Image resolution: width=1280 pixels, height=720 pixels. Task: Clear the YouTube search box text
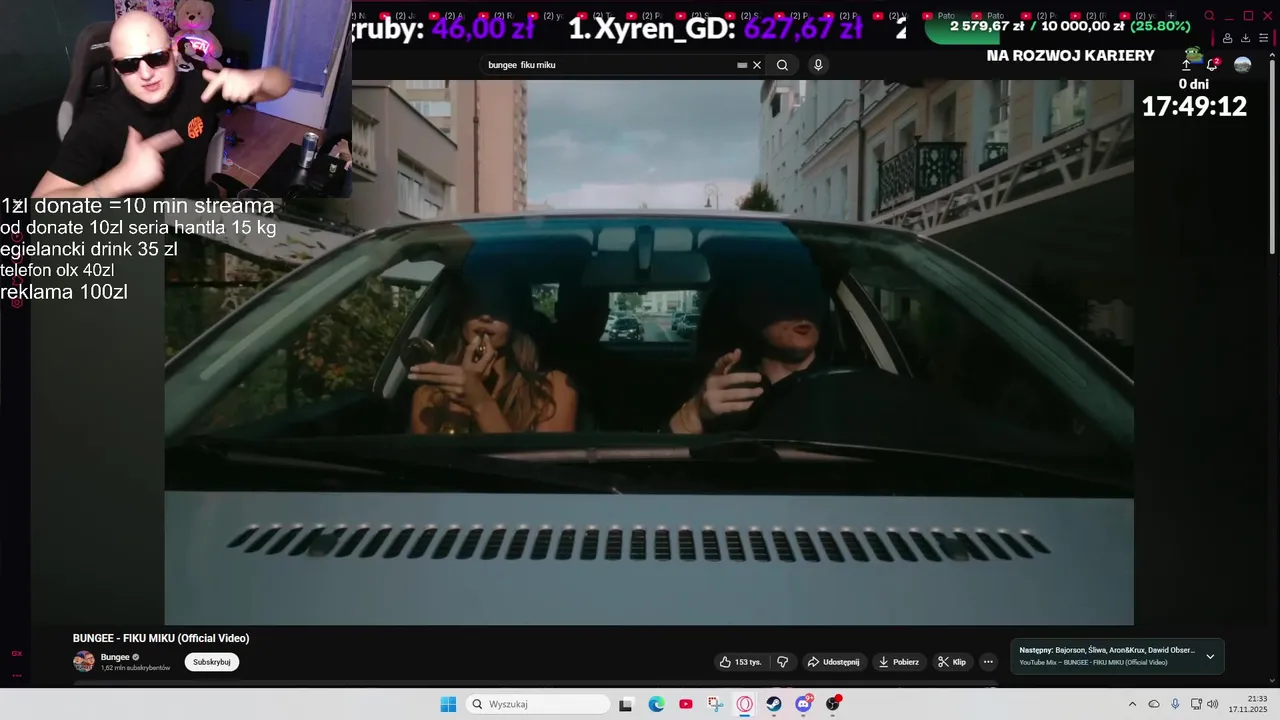[757, 65]
